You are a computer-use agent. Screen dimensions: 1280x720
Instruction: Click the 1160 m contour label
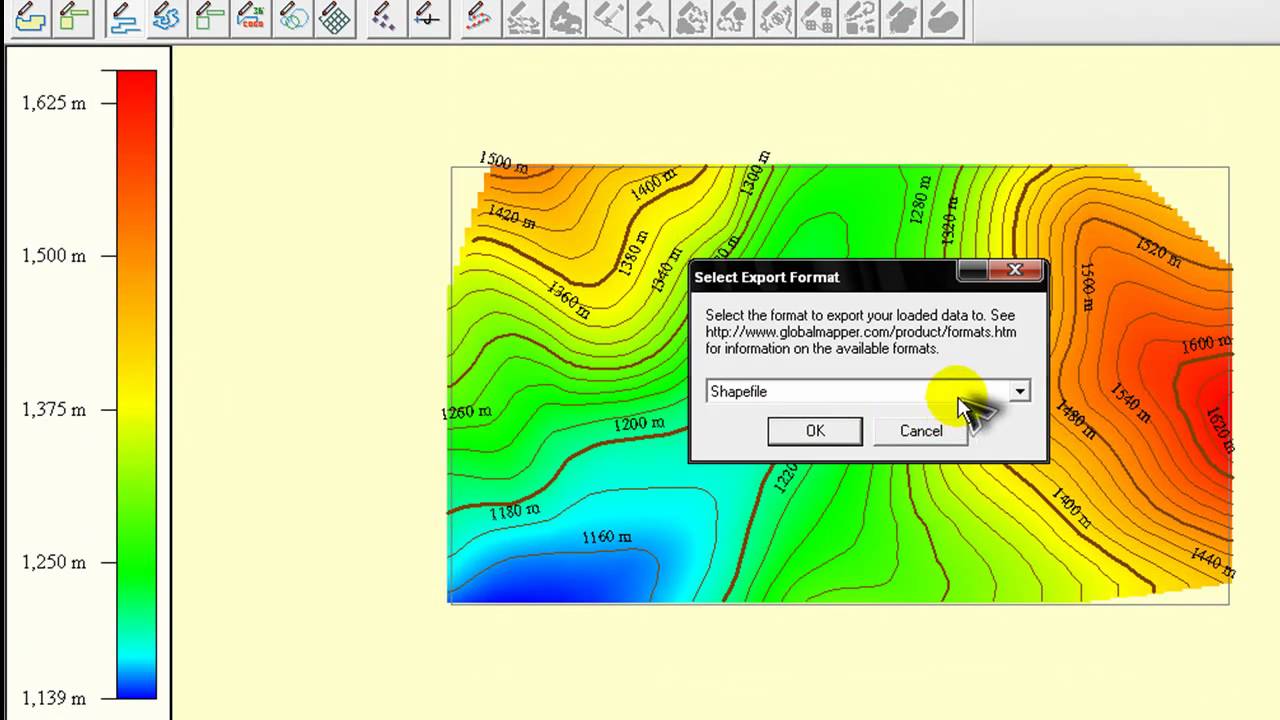(x=607, y=538)
